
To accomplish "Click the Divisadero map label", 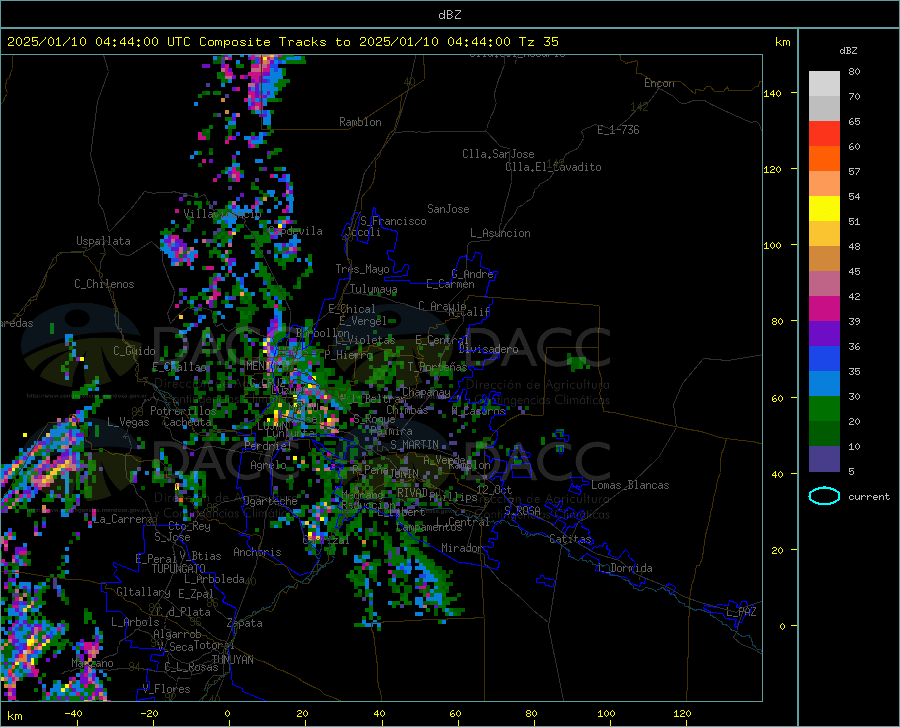I will (488, 349).
